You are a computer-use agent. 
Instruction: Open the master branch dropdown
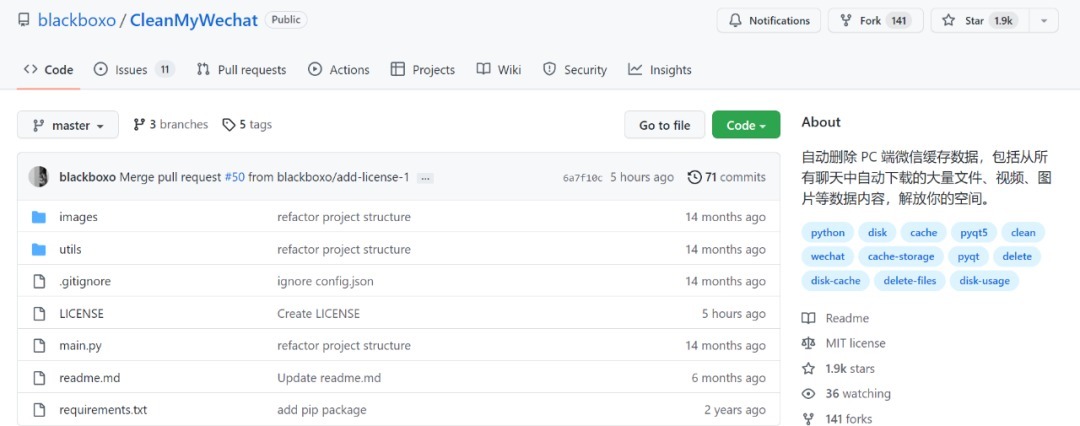[x=68, y=125]
